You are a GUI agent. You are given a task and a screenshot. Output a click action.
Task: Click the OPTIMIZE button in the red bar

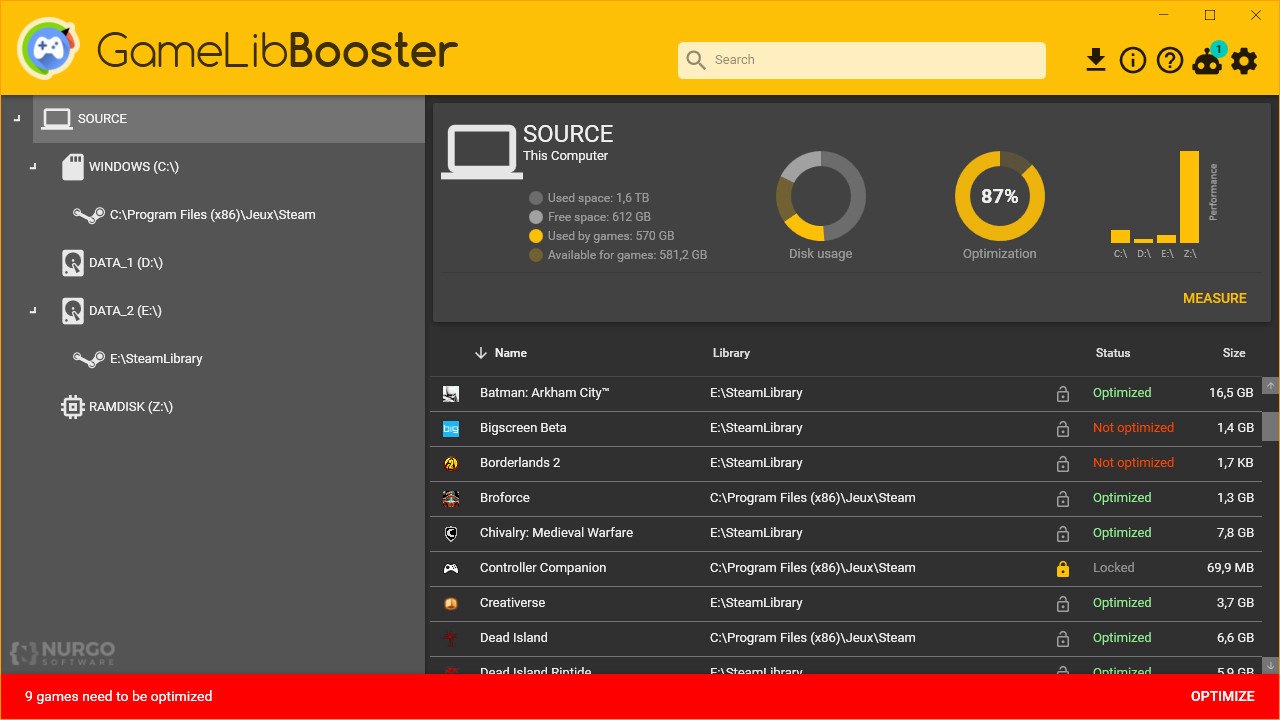(1223, 696)
